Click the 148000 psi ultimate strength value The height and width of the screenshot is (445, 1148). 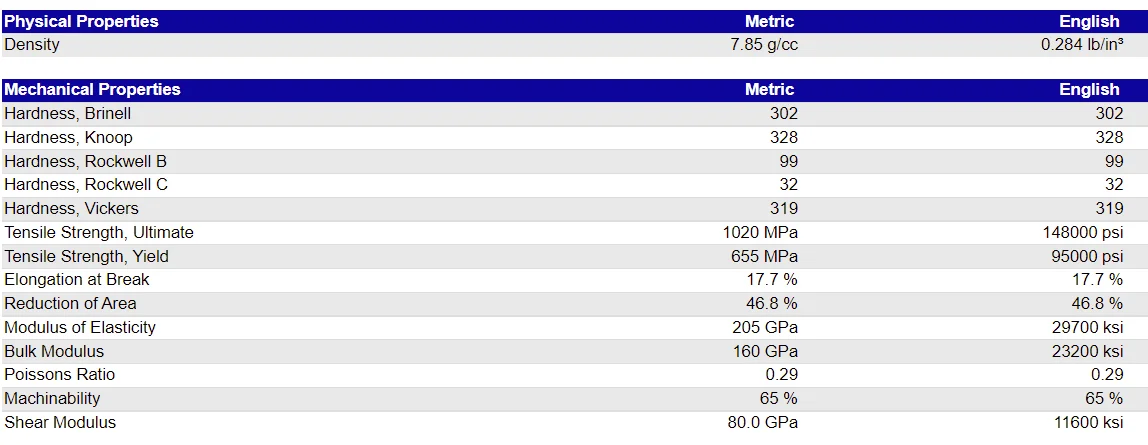tap(1083, 233)
